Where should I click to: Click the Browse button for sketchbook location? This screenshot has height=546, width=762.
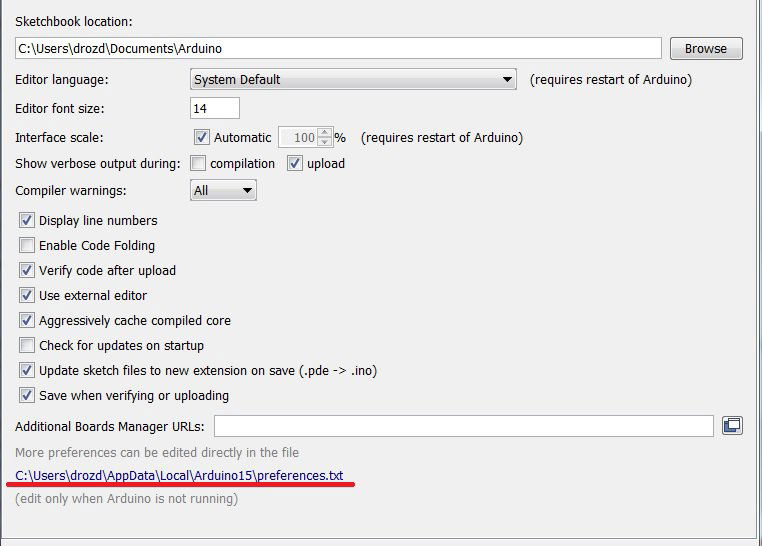(x=706, y=49)
